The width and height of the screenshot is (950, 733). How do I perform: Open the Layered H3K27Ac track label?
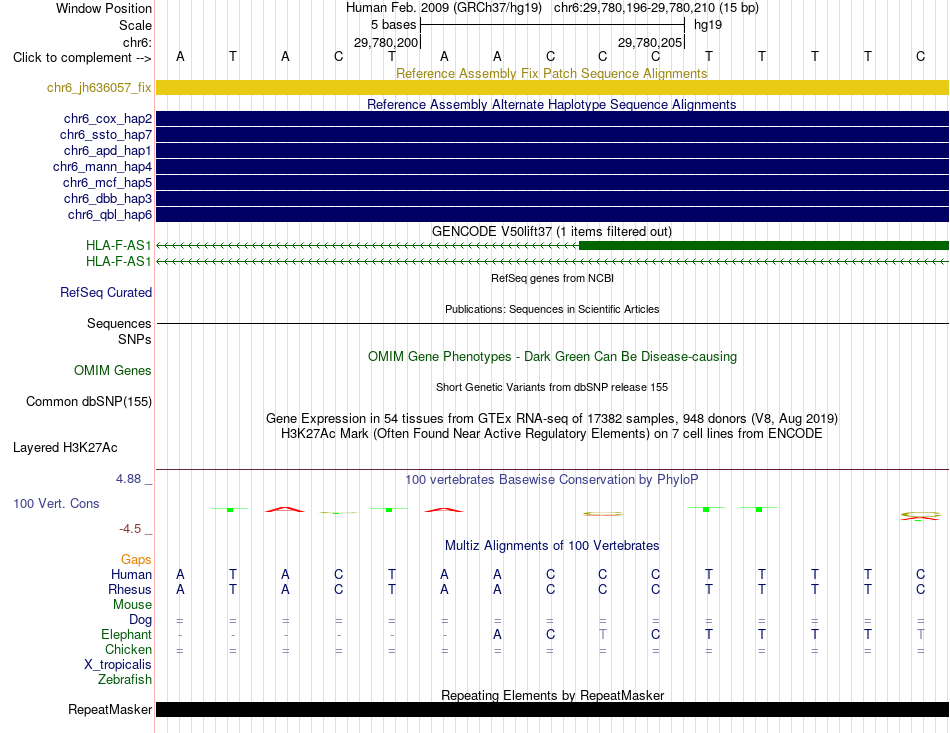pyautogui.click(x=65, y=447)
